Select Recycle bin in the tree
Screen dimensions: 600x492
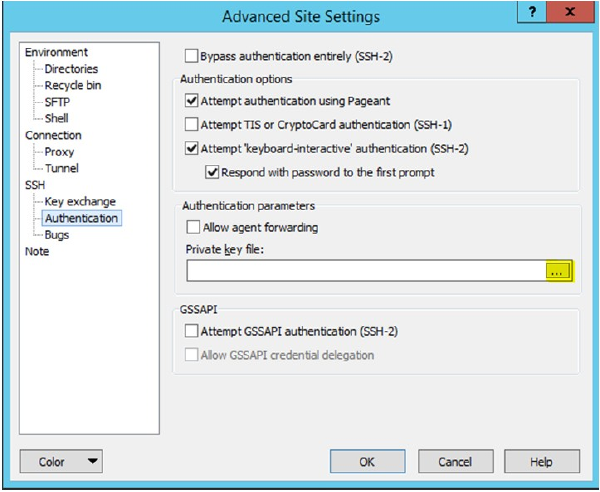pos(73,85)
